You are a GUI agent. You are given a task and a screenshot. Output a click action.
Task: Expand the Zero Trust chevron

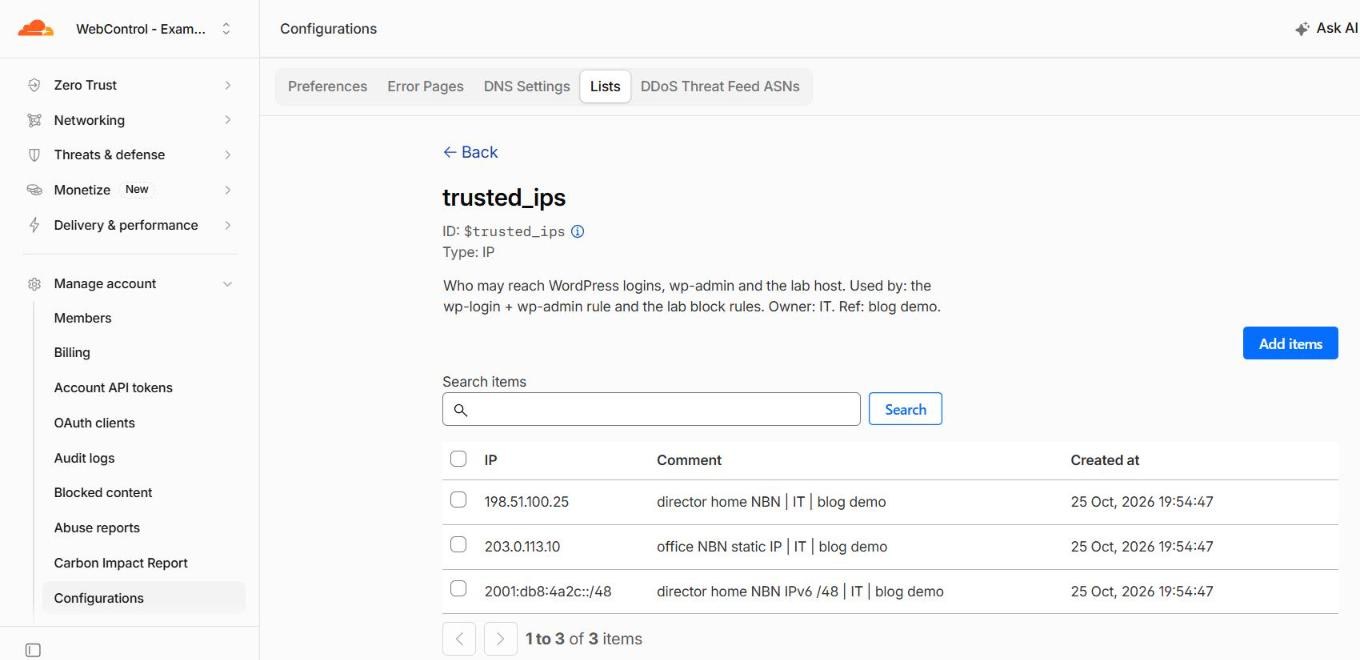pos(227,85)
